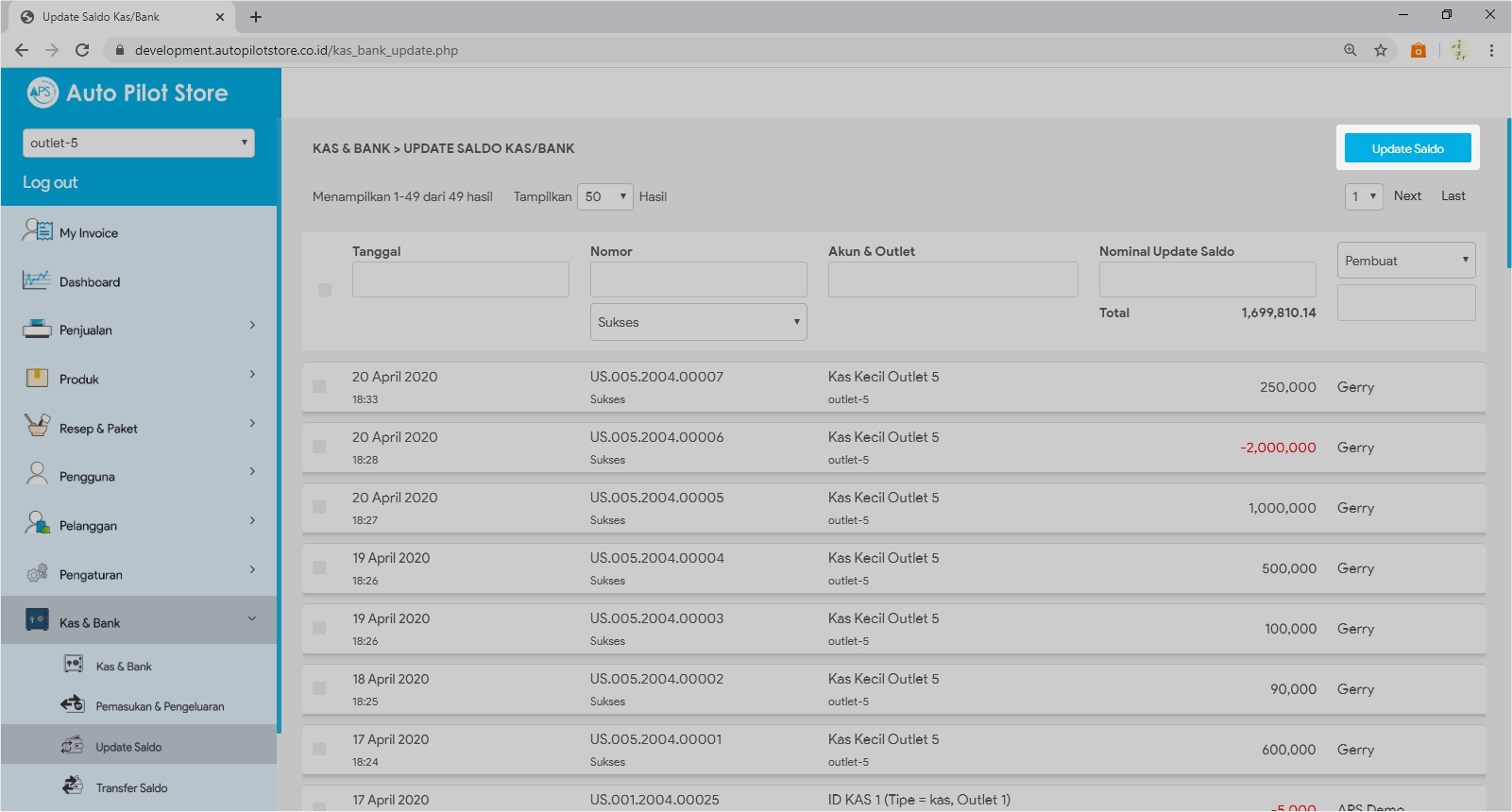Viewport: 1512px width, 812px height.
Task: Click the Resep & Paket mortar icon
Action: 37,426
